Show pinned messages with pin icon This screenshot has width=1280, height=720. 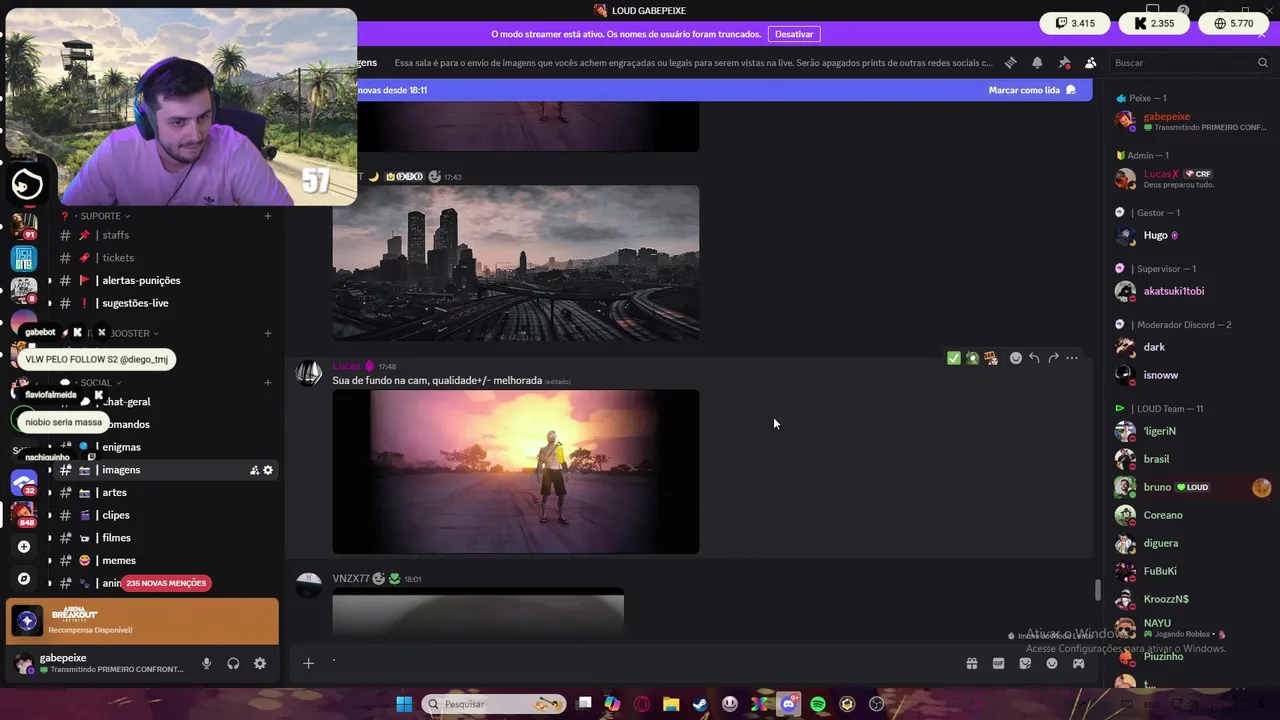tap(1064, 63)
